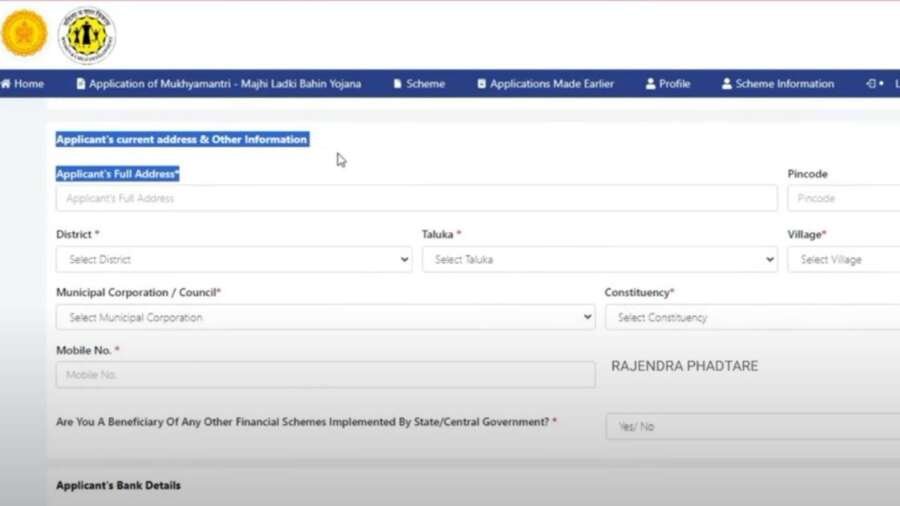900x506 pixels.
Task: Open the Select Village dropdown
Action: pos(844,259)
